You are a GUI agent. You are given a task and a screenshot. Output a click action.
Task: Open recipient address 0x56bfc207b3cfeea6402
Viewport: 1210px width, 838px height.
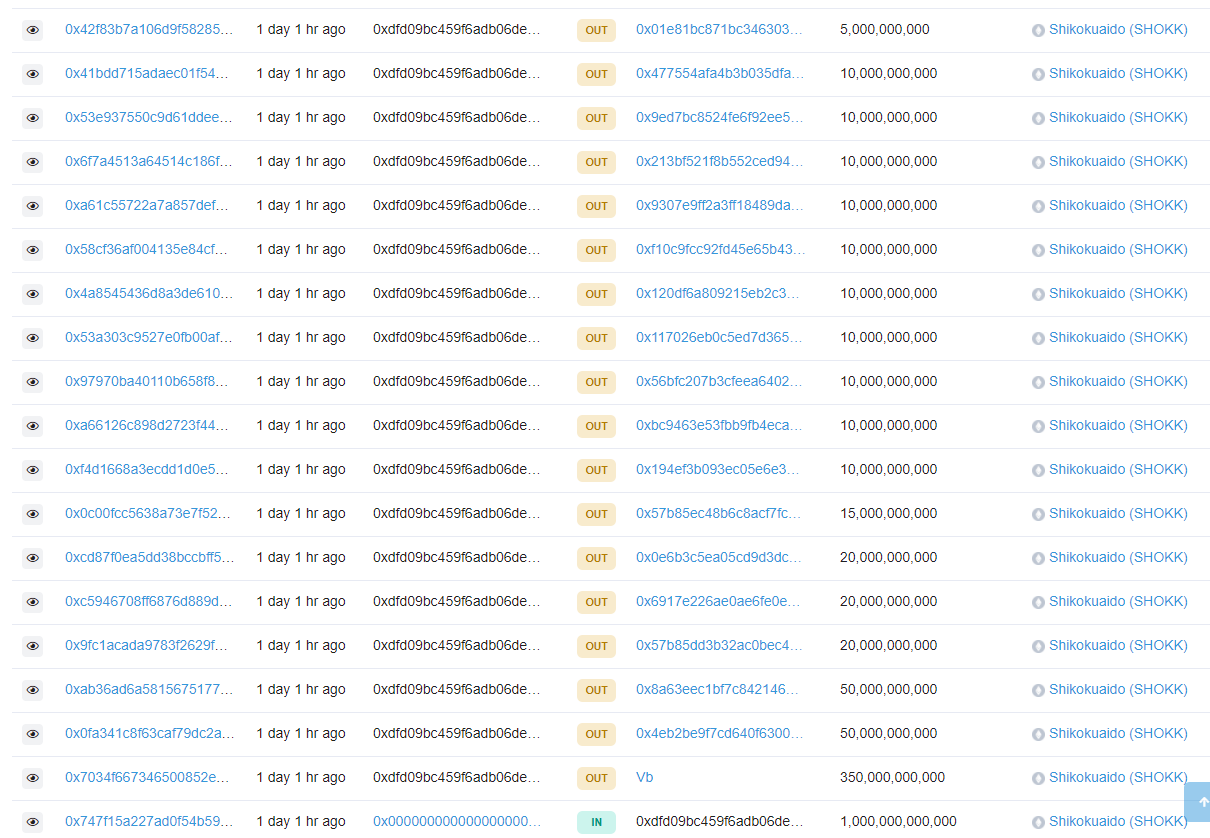click(719, 382)
